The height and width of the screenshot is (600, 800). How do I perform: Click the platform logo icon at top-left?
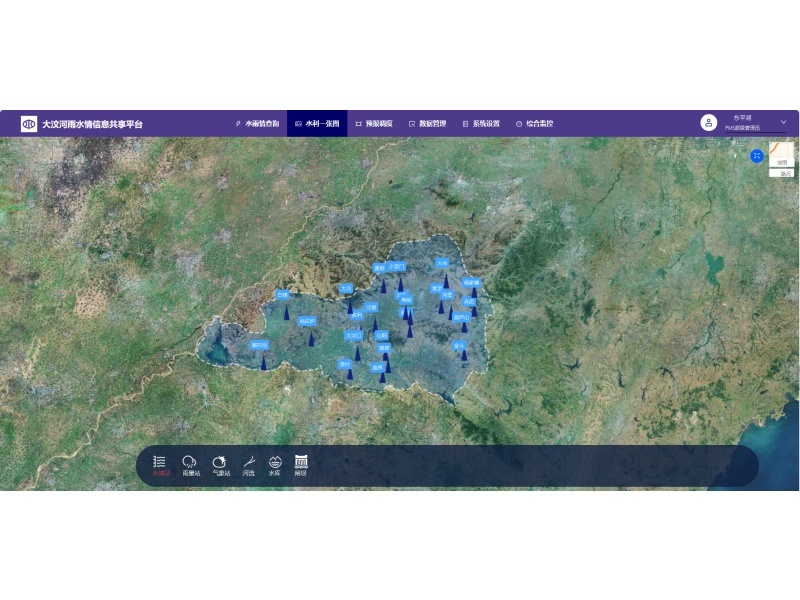point(29,124)
